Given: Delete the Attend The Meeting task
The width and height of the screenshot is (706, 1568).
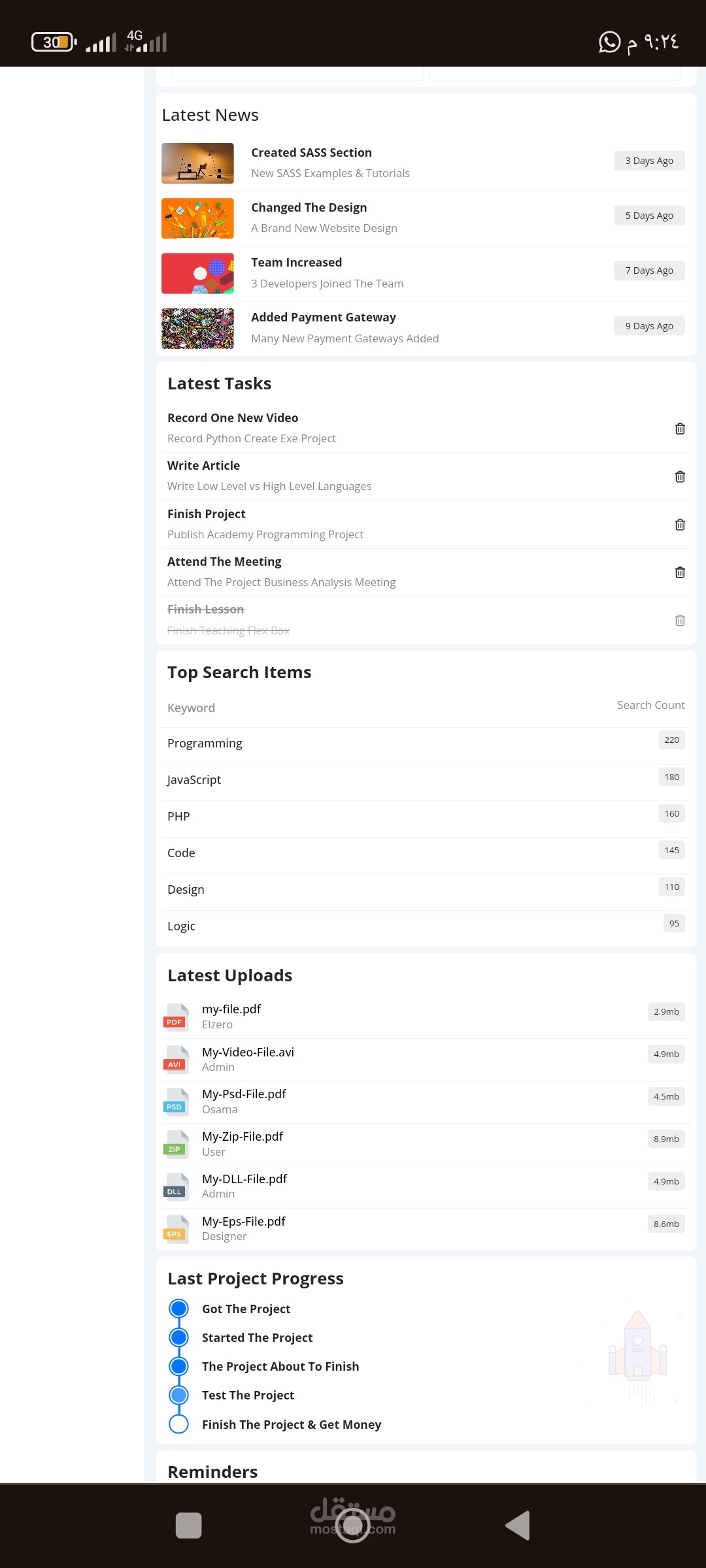Looking at the screenshot, I should point(680,572).
